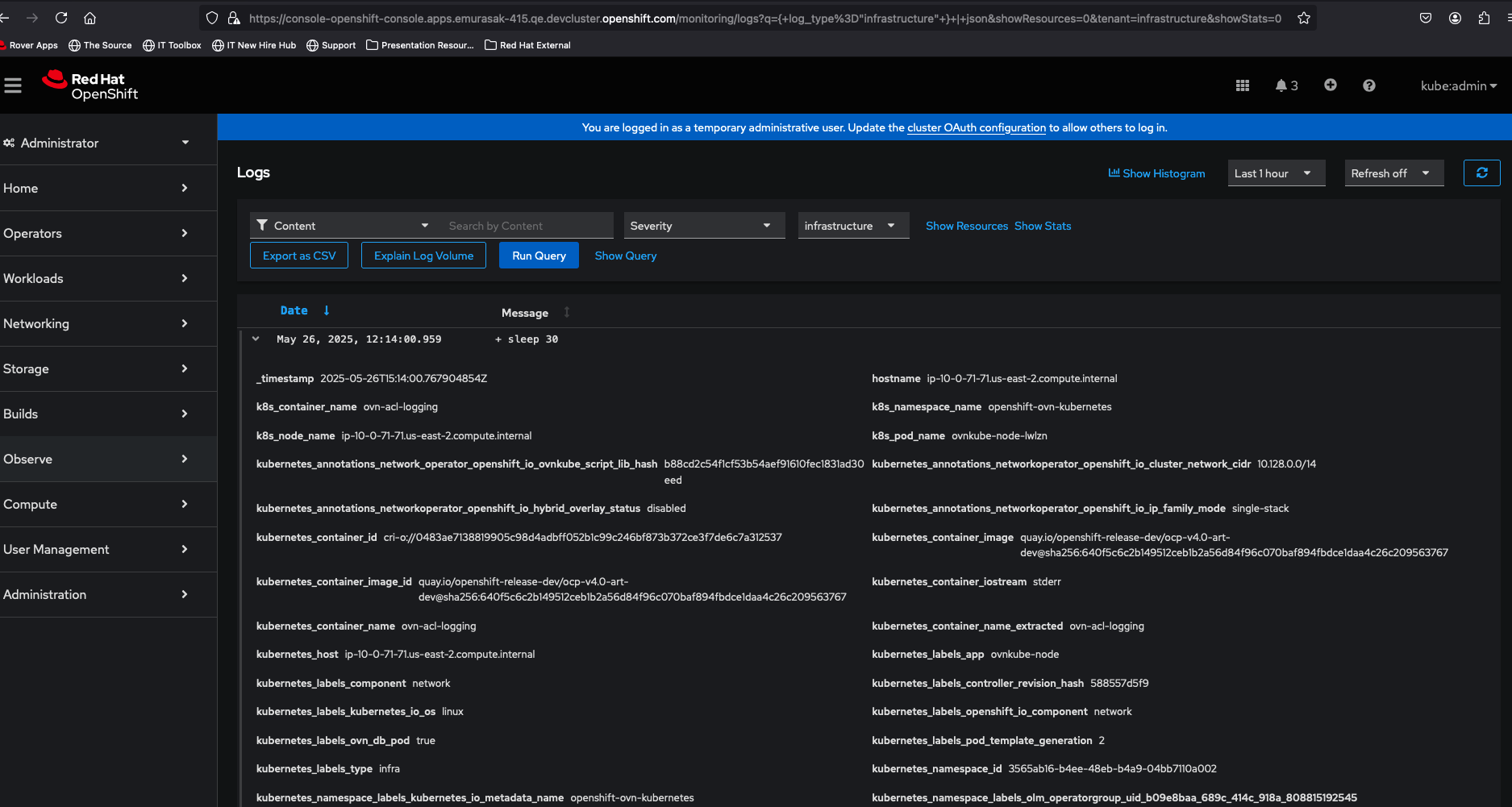1512x807 pixels.
Task: Click the Show Stats link
Action: pyautogui.click(x=1043, y=226)
